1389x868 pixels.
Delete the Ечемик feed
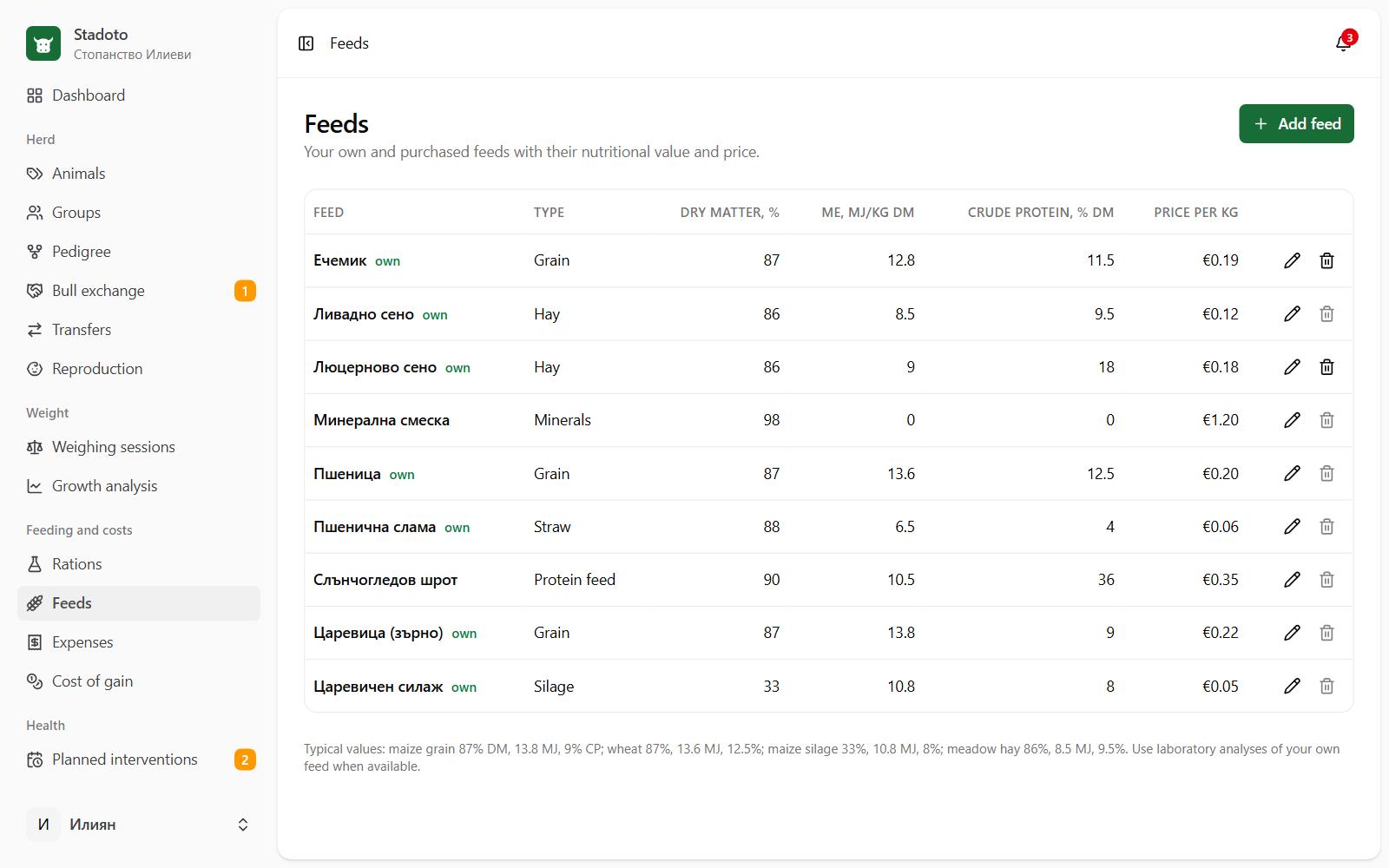tap(1326, 260)
